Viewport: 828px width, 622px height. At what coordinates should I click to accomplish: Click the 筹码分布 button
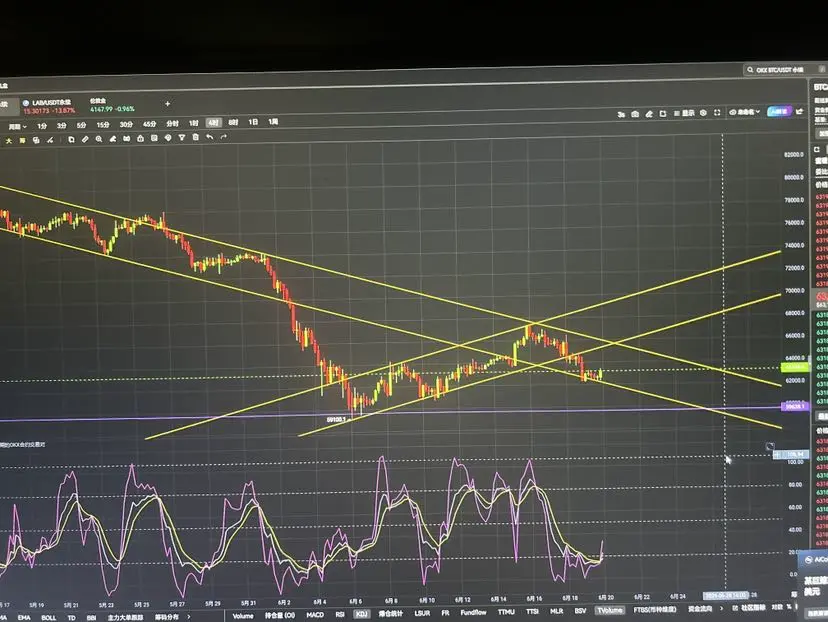[166, 616]
